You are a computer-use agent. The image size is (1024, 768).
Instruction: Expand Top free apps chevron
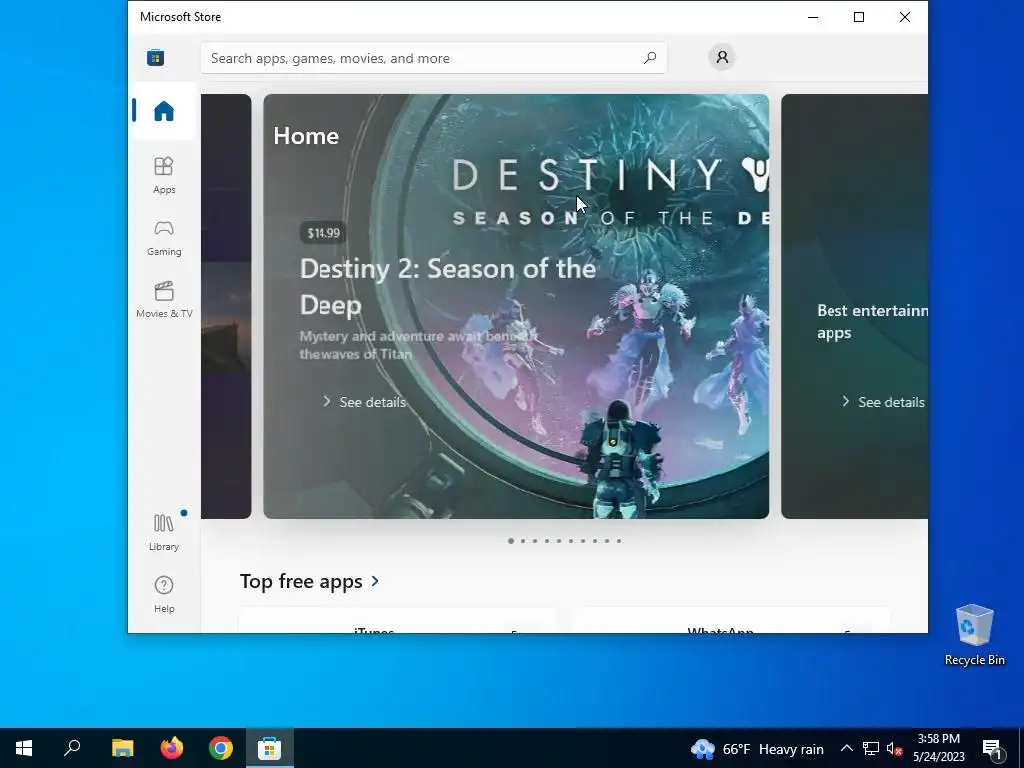(375, 581)
